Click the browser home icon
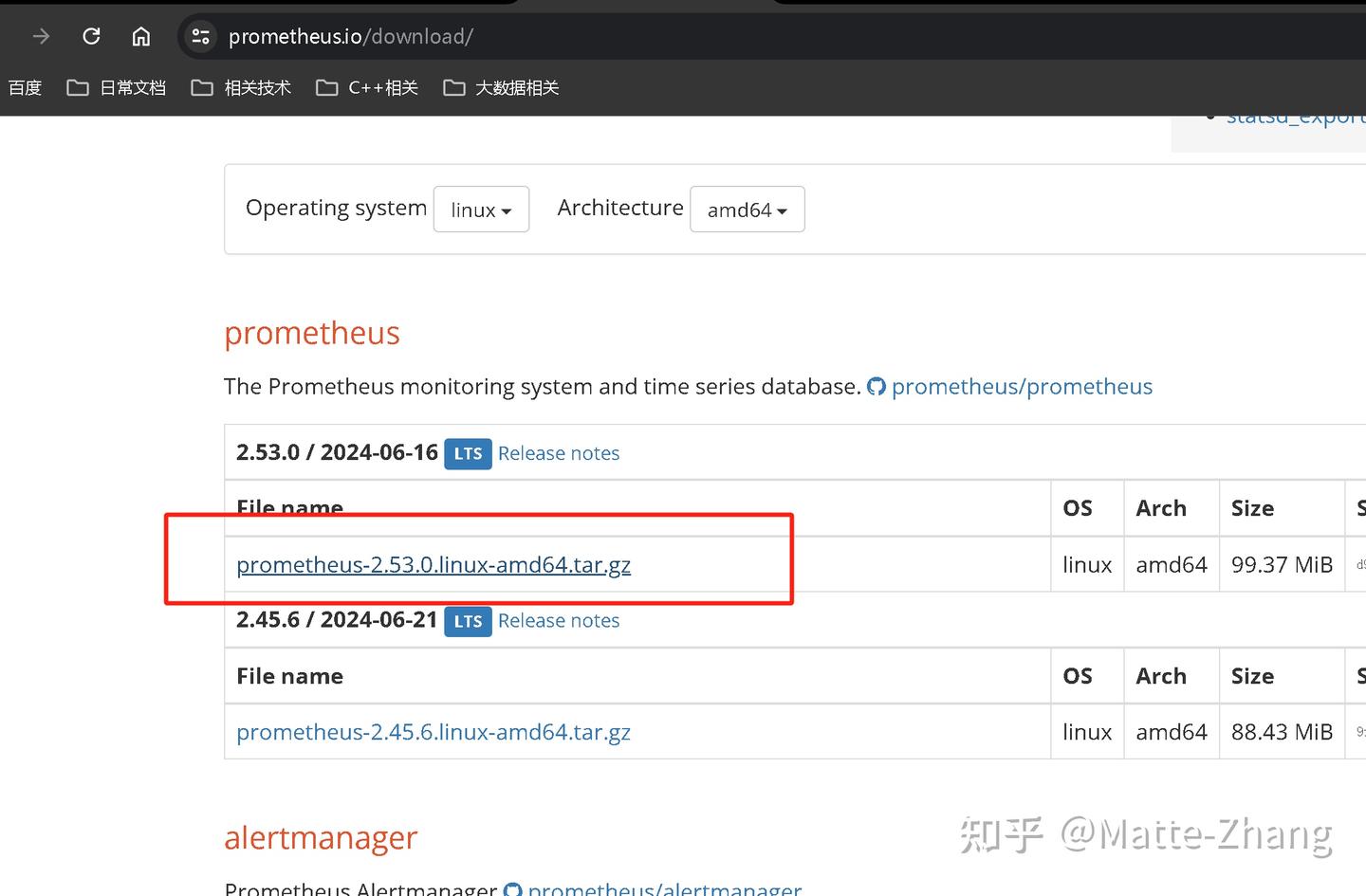This screenshot has height=896, width=1366. [x=140, y=36]
